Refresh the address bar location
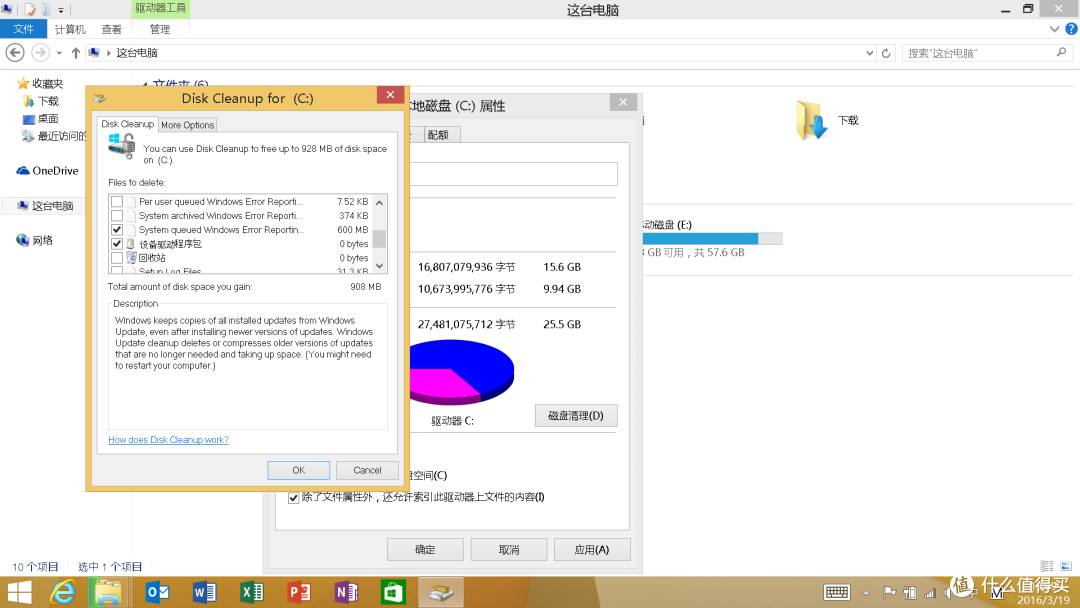 [886, 53]
